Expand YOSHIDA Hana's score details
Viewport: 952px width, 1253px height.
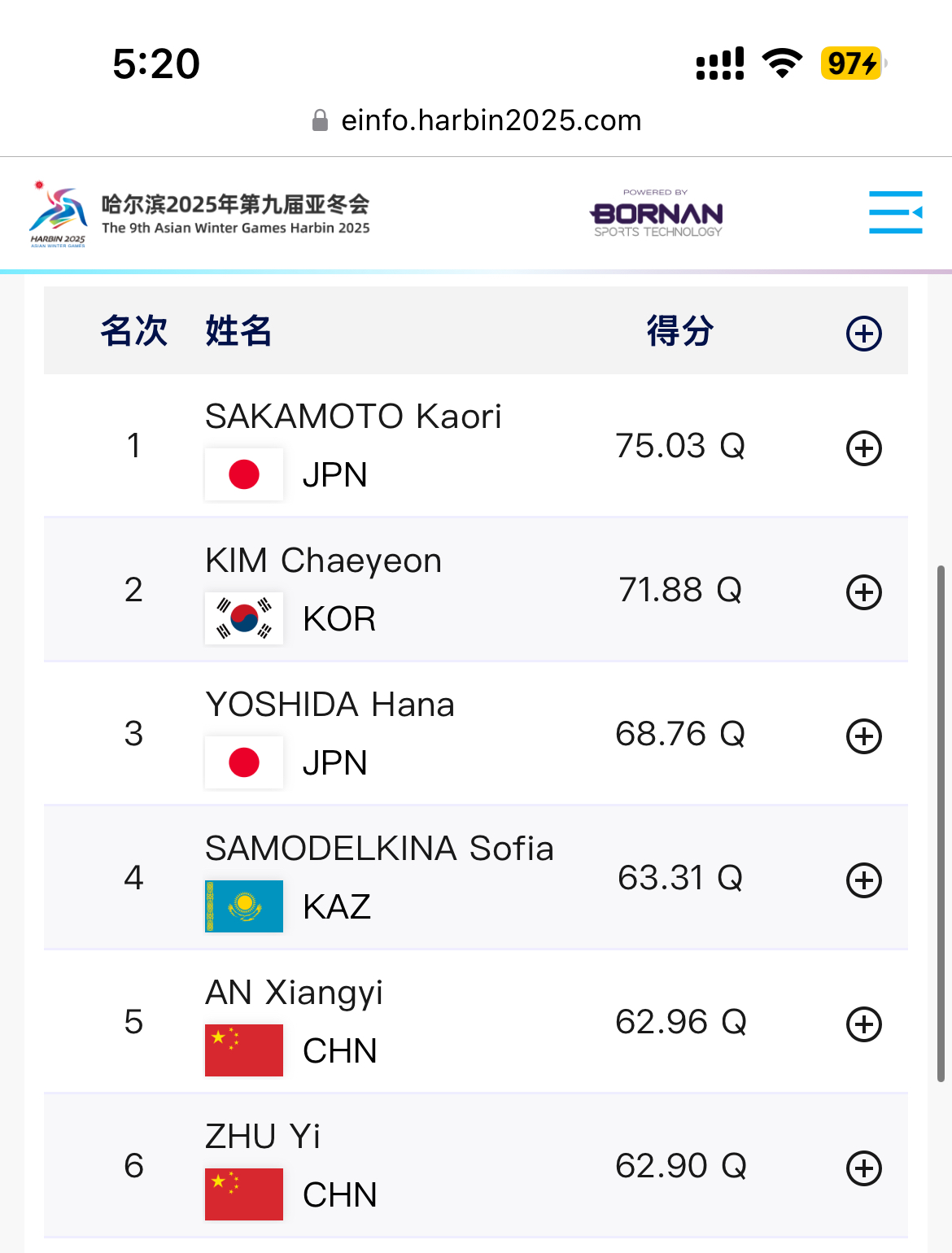point(864,736)
